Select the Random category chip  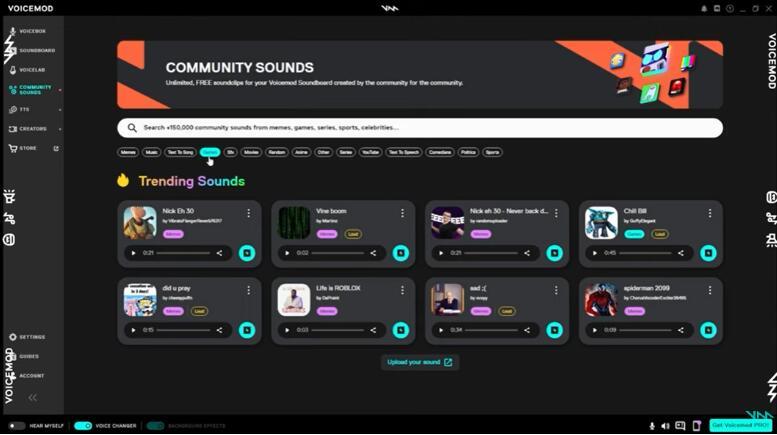(x=277, y=152)
